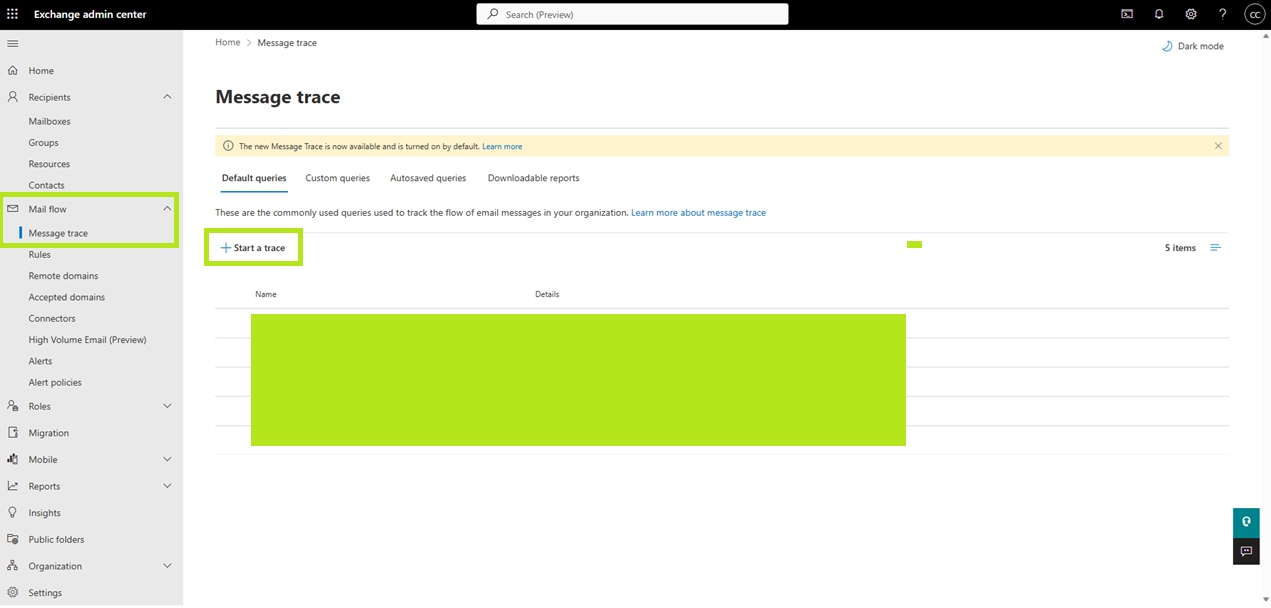This screenshot has height=608, width=1271.
Task: Collapse the Recipients section chevron
Action: pos(167,97)
